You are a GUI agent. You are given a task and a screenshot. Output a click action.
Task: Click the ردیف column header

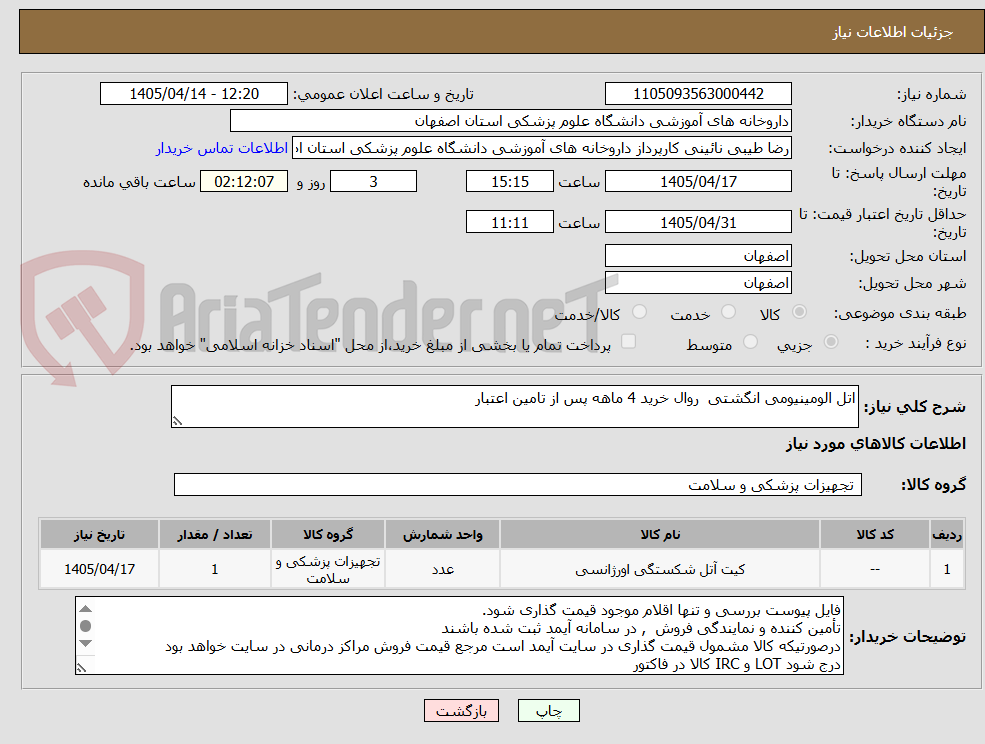point(947,535)
